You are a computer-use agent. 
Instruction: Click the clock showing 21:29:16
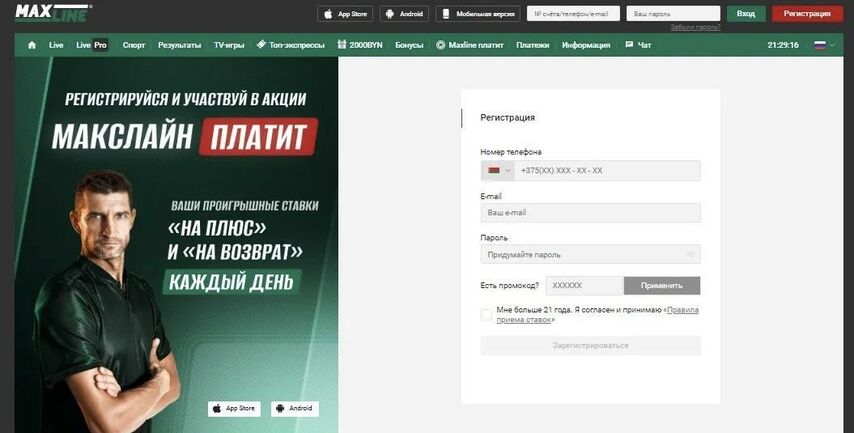coord(783,45)
